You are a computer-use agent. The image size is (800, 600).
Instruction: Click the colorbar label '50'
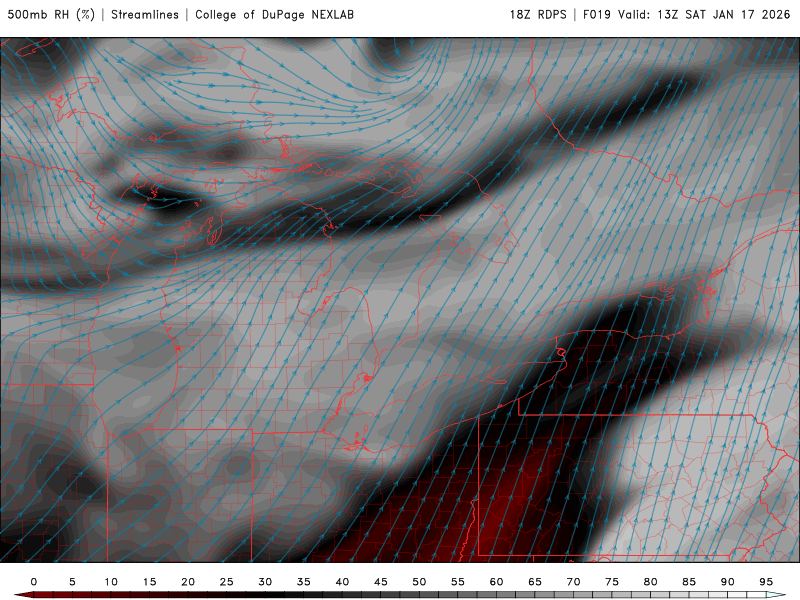pos(419,582)
